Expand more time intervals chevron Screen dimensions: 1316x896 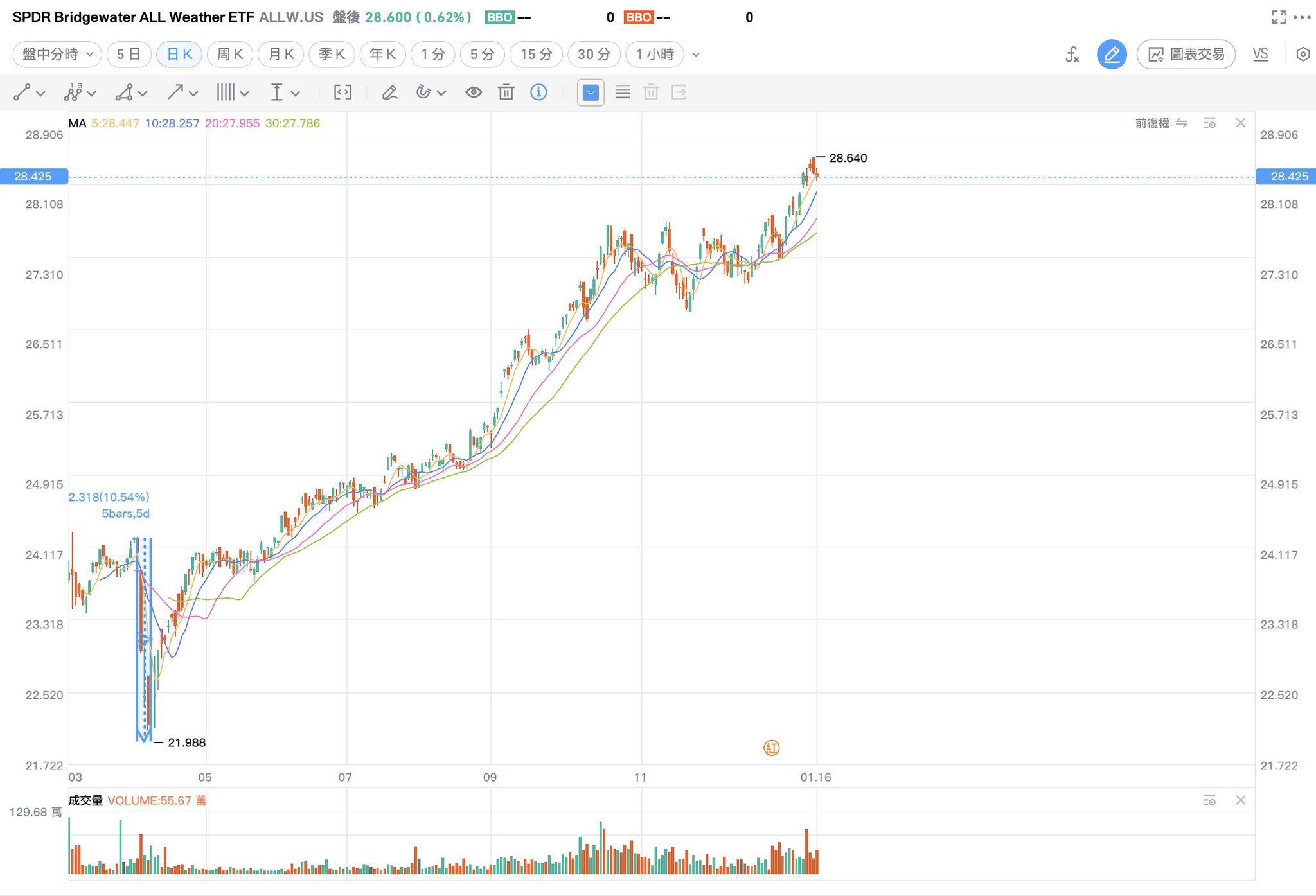[x=695, y=55]
